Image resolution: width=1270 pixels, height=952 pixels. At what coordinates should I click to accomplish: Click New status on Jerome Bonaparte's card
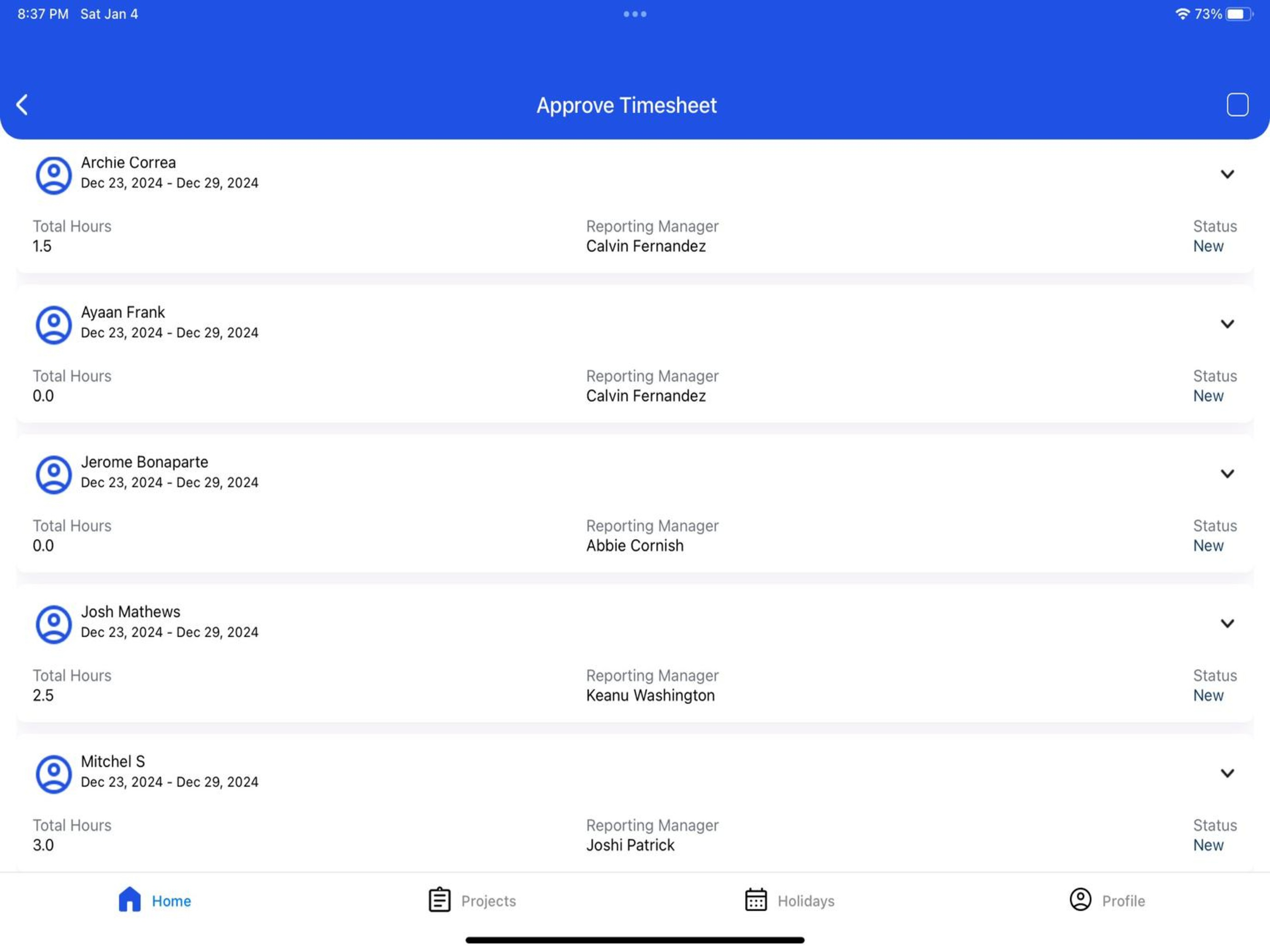tap(1208, 546)
